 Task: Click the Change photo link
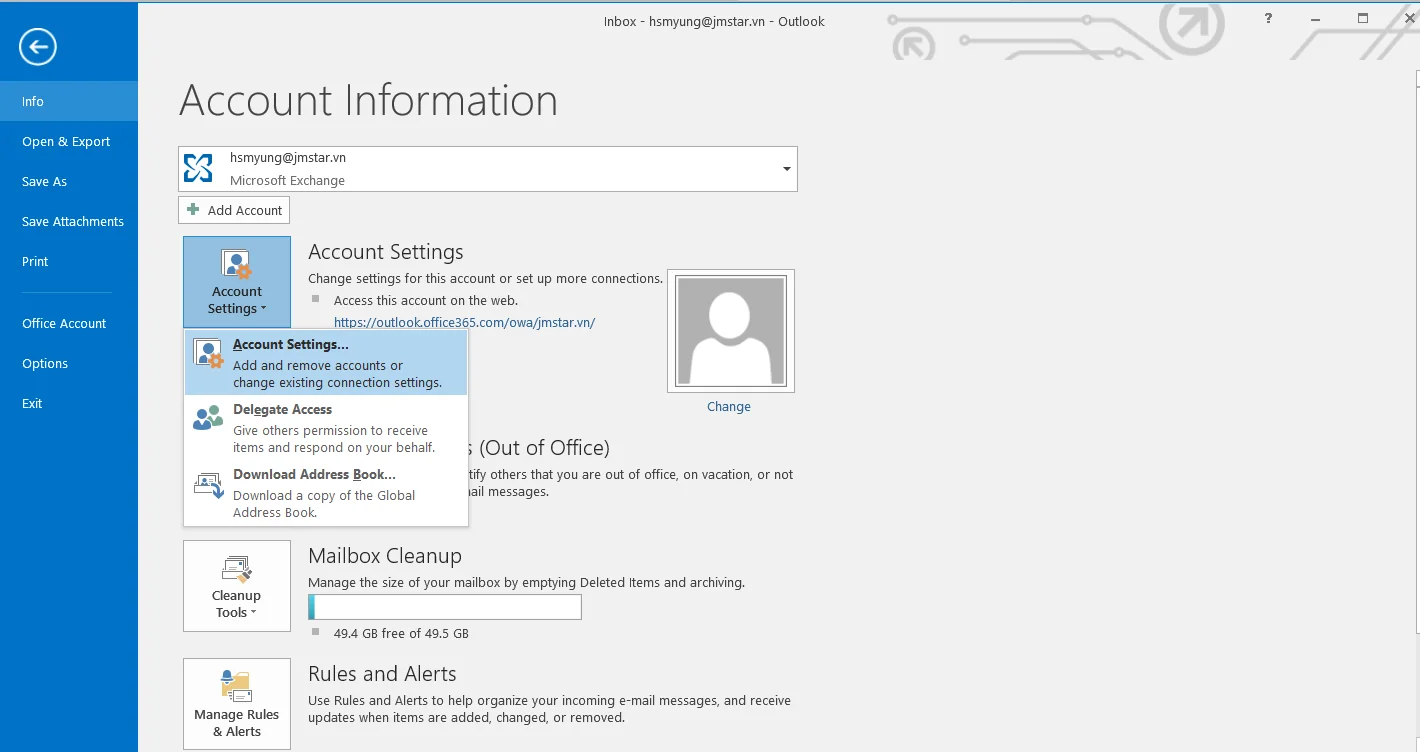pyautogui.click(x=728, y=407)
